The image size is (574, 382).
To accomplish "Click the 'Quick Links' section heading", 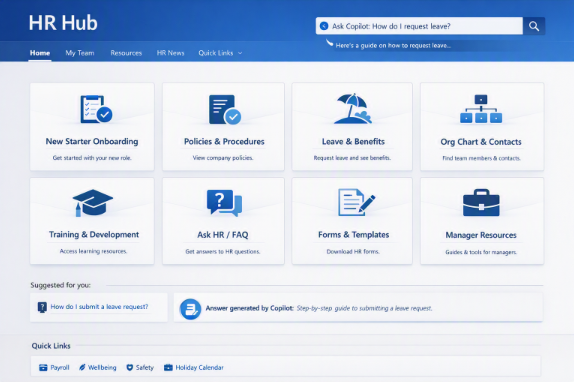I will click(x=51, y=346).
